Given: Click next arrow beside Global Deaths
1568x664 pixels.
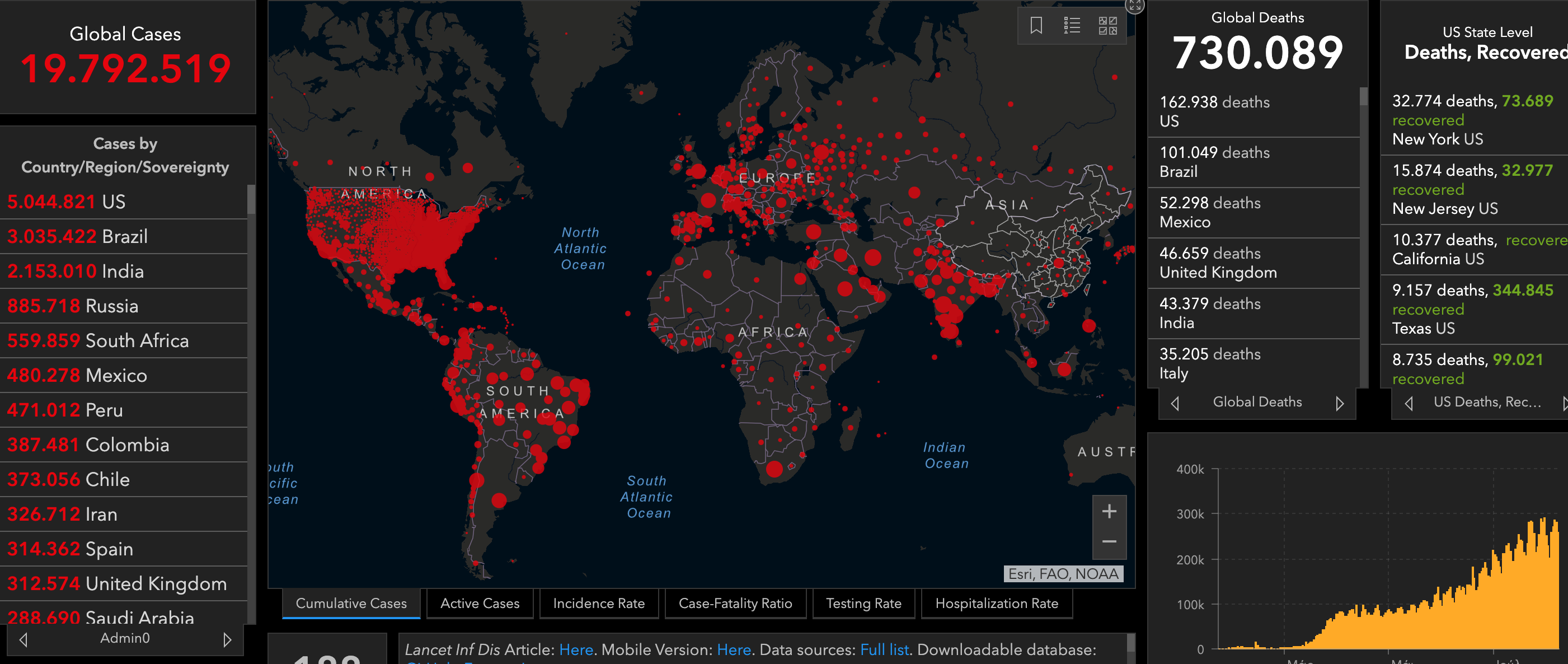Looking at the screenshot, I should [1339, 403].
